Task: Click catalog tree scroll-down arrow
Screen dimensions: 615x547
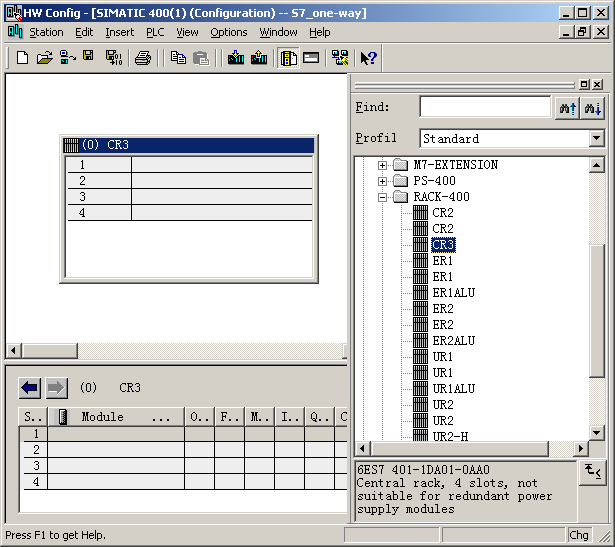Action: point(596,433)
